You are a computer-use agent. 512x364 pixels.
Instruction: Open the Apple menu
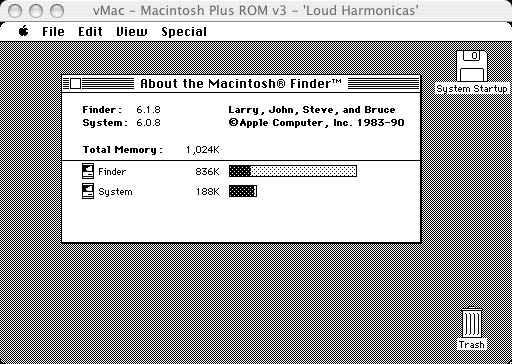click(24, 32)
